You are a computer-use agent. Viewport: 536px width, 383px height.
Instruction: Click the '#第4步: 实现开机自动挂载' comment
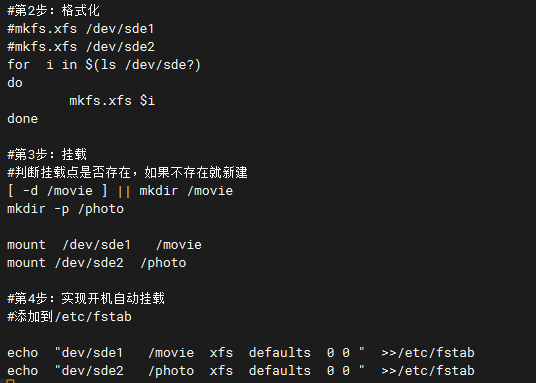[86, 298]
